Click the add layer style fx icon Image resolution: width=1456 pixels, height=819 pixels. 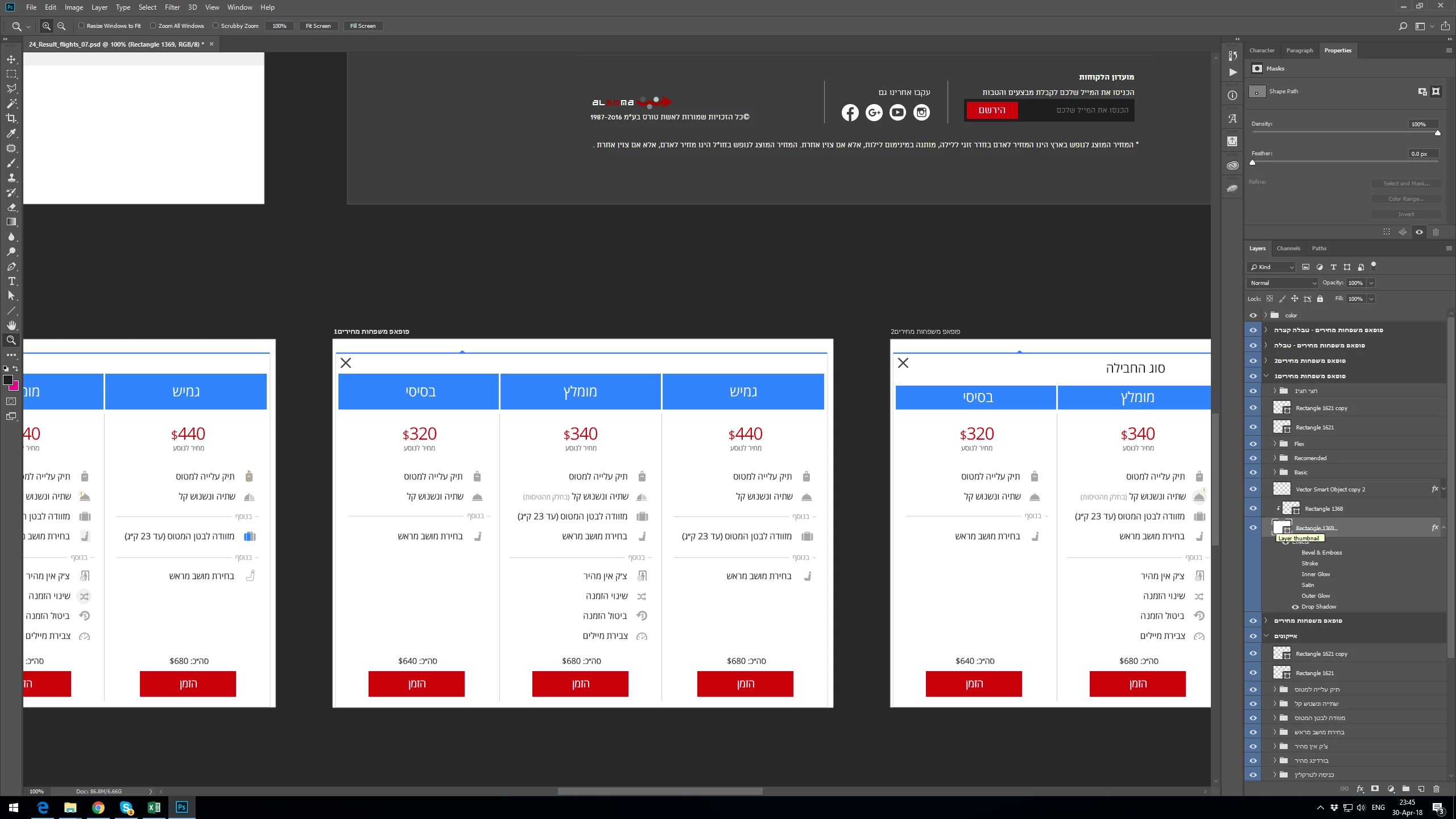click(1360, 789)
